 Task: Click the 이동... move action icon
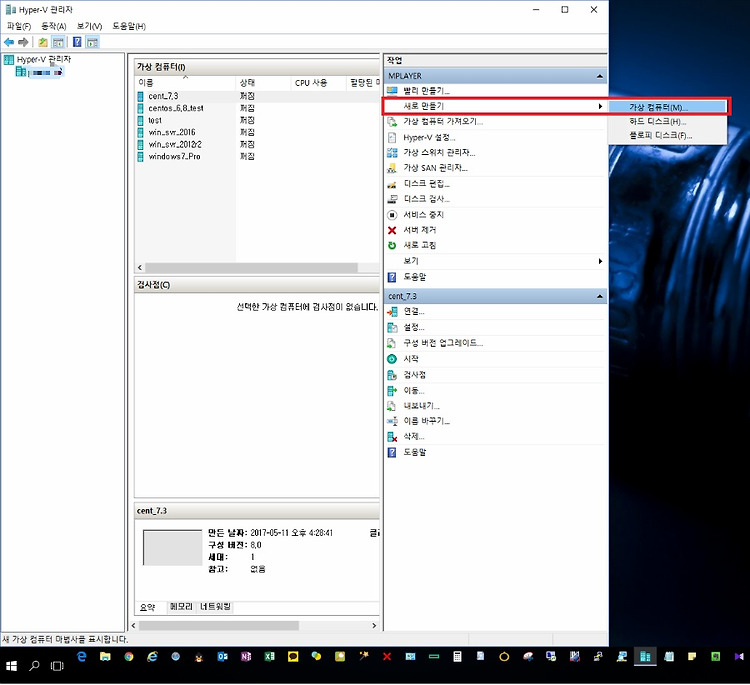coord(392,390)
